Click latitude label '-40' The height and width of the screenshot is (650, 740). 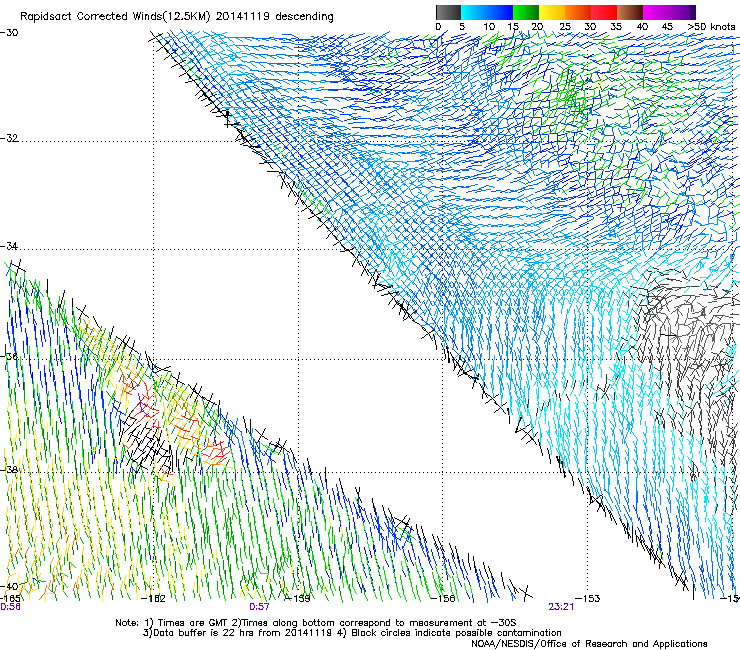(x=9, y=586)
